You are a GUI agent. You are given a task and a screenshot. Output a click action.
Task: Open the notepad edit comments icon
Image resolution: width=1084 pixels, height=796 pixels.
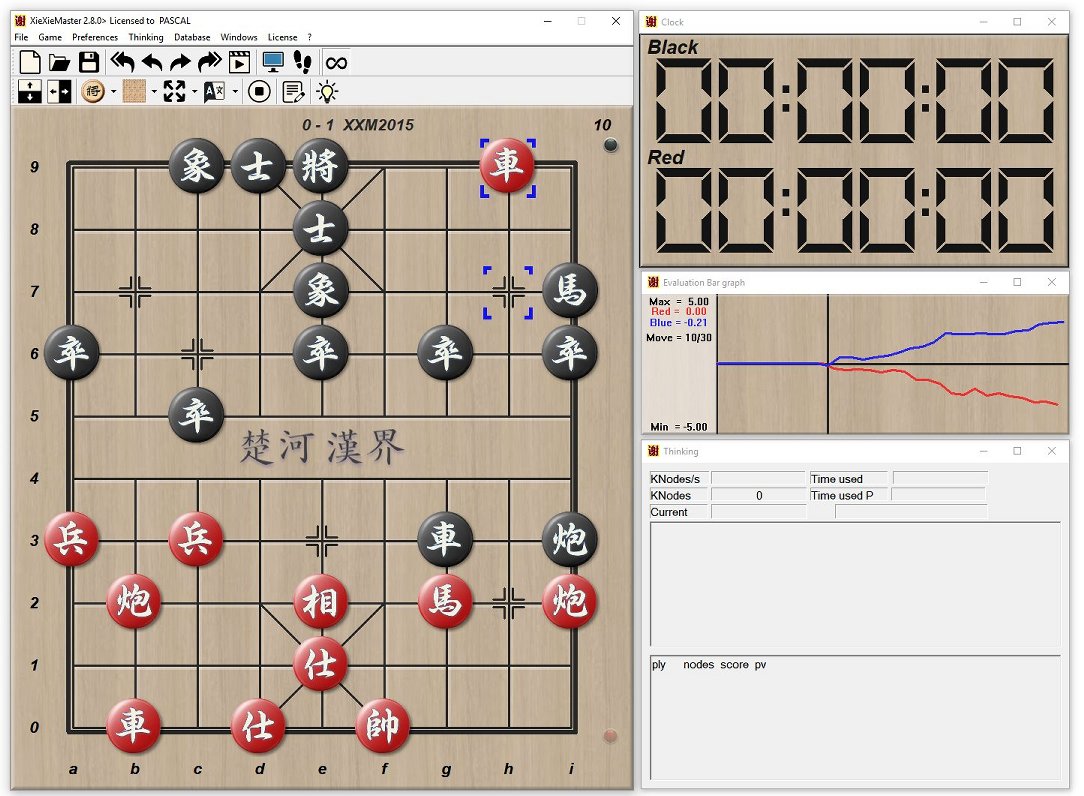pyautogui.click(x=293, y=92)
